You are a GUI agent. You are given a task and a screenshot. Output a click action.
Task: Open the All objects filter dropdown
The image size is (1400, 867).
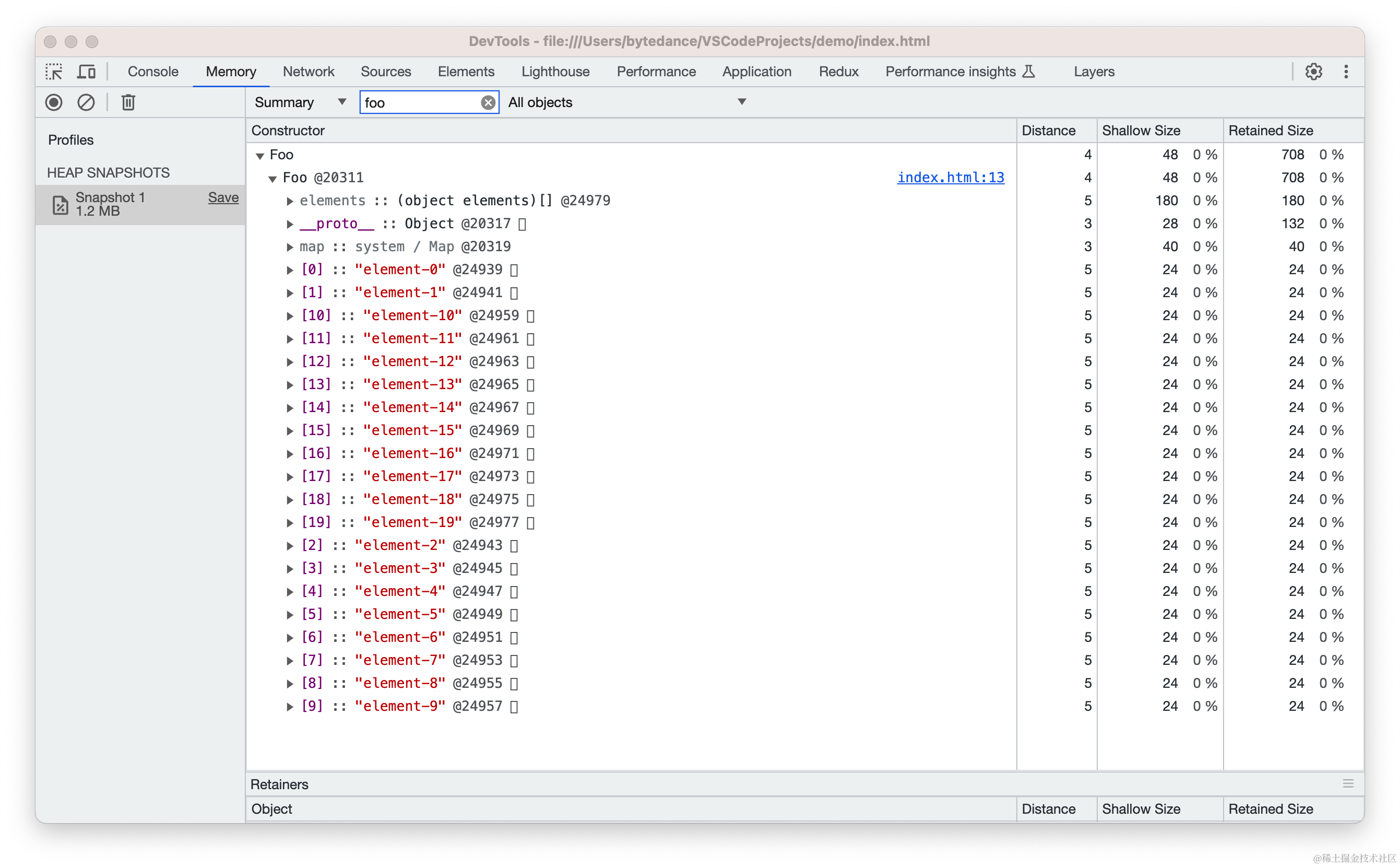[x=627, y=103]
